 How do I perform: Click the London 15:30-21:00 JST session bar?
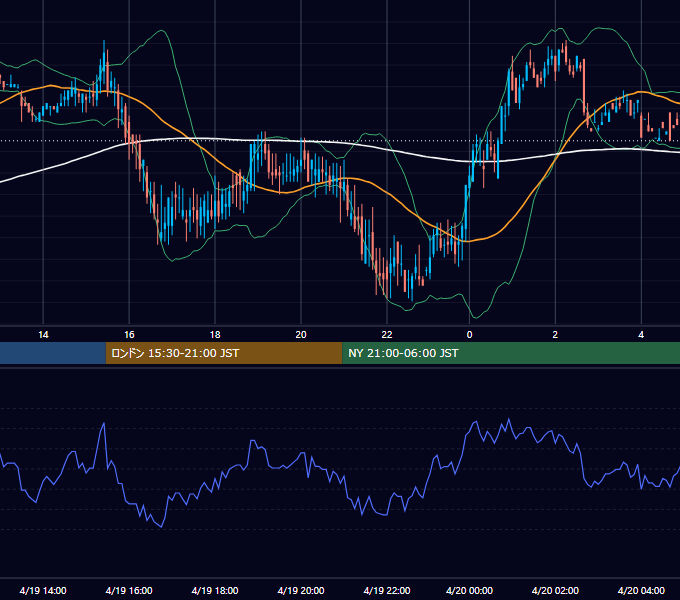click(224, 353)
